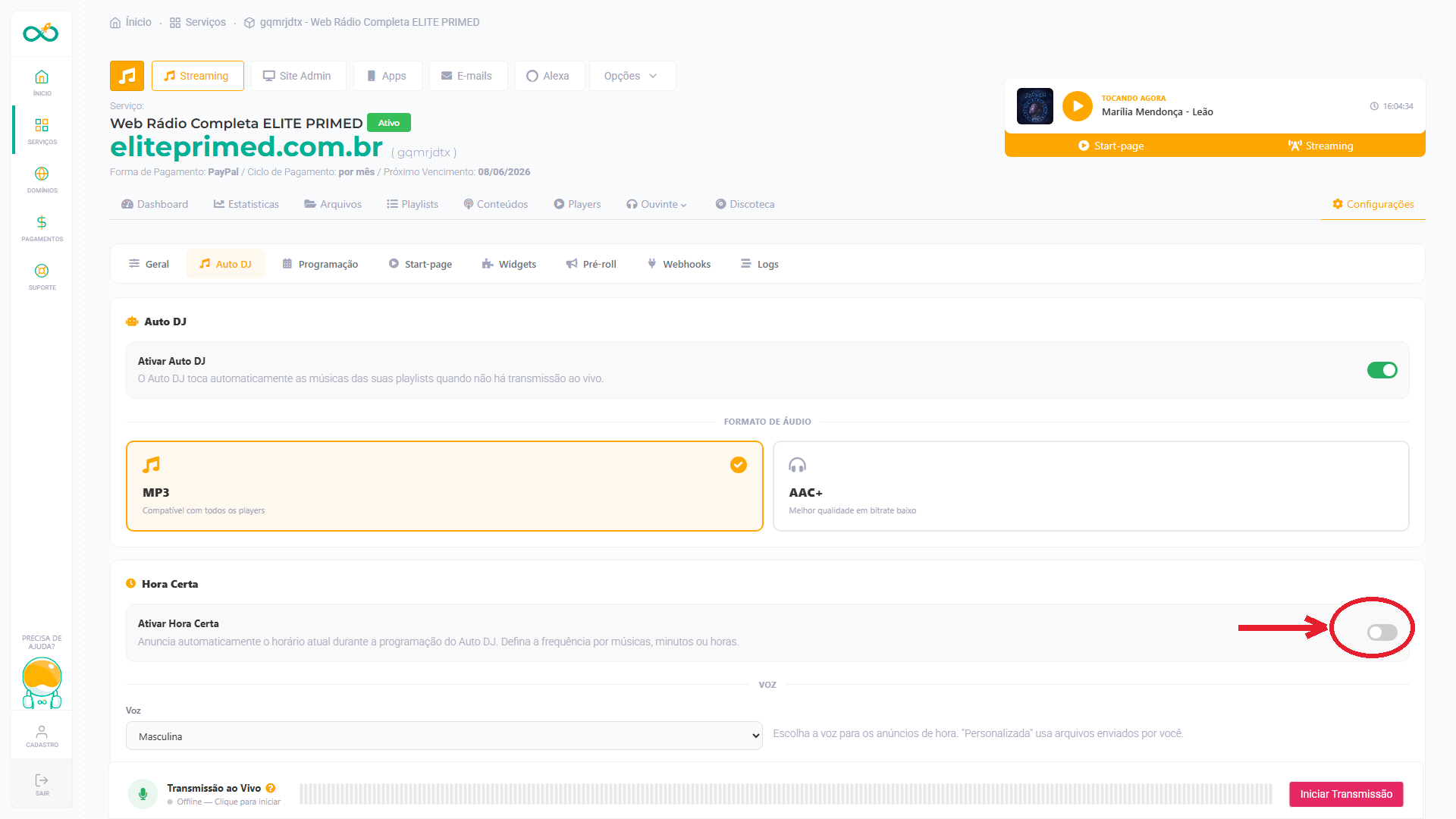Image resolution: width=1456 pixels, height=819 pixels.
Task: Open Conteúdos section
Action: pyautogui.click(x=496, y=204)
